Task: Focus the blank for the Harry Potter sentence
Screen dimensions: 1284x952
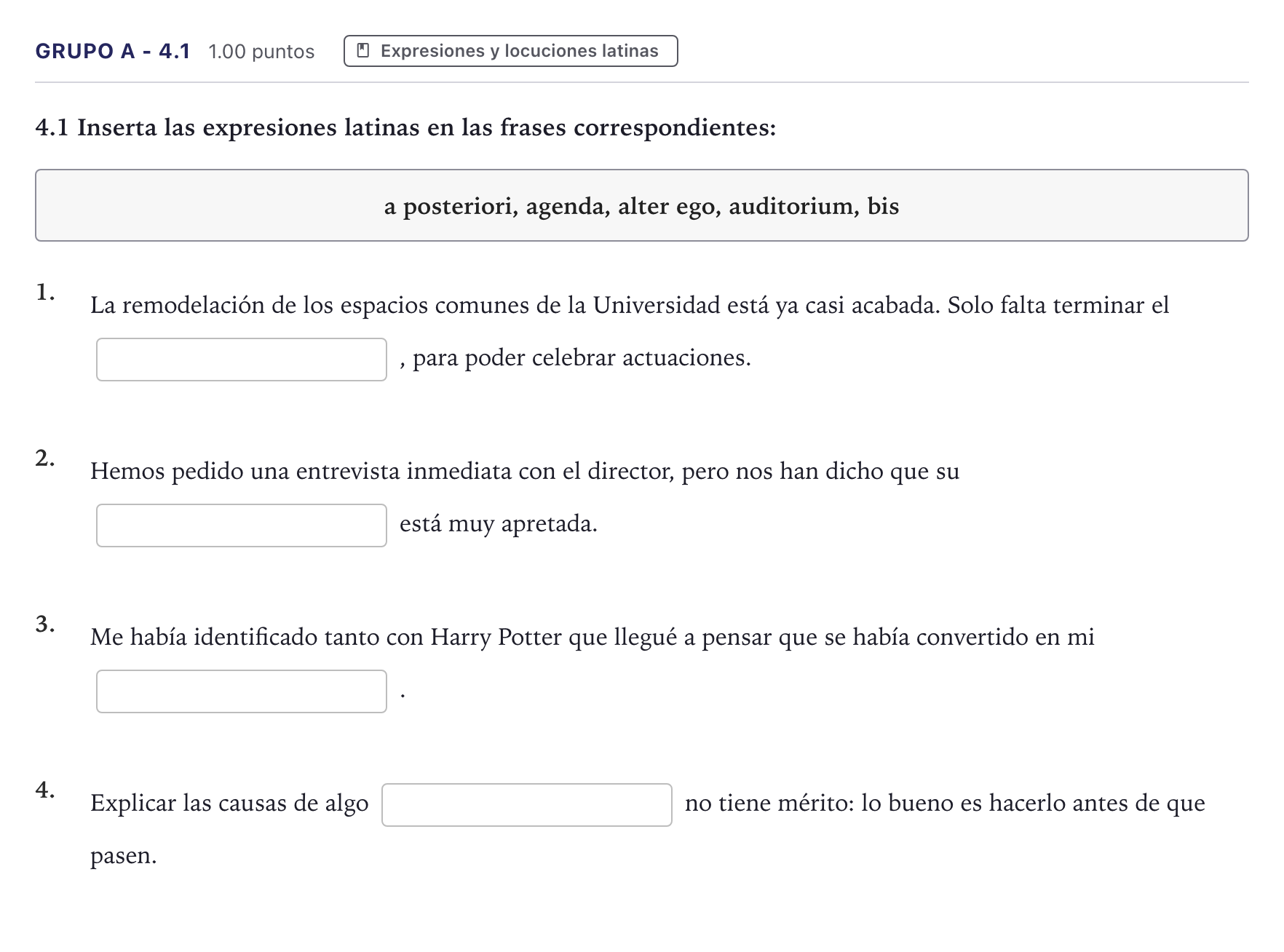Action: coord(242,691)
